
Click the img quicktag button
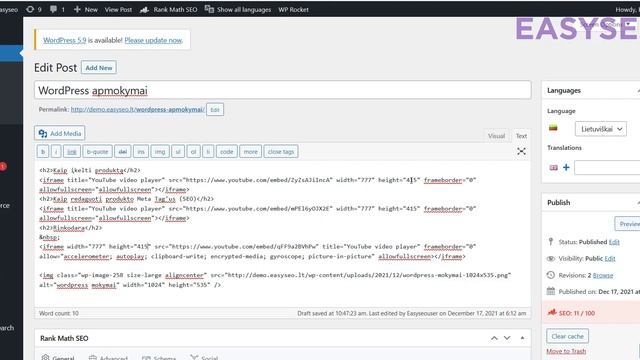[160, 151]
